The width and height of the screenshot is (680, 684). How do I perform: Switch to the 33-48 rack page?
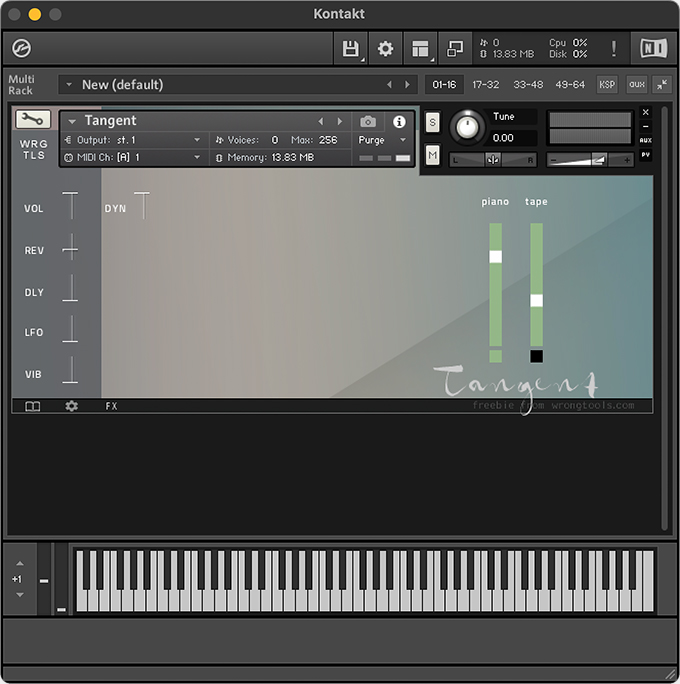(528, 85)
